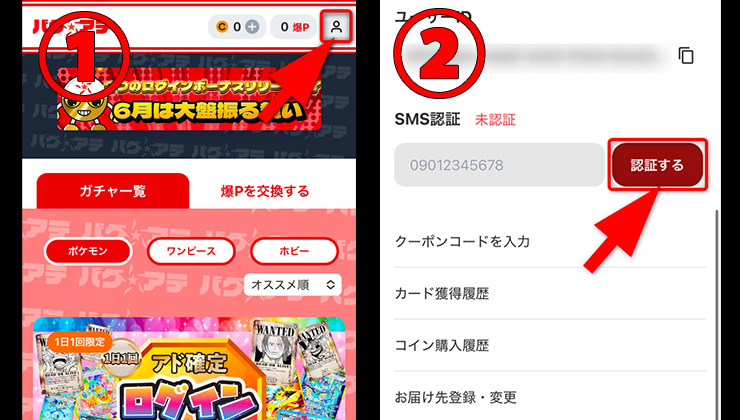This screenshot has height=420, width=740.
Task: Switch to the ガチャ一覧 tab
Action: click(x=113, y=191)
